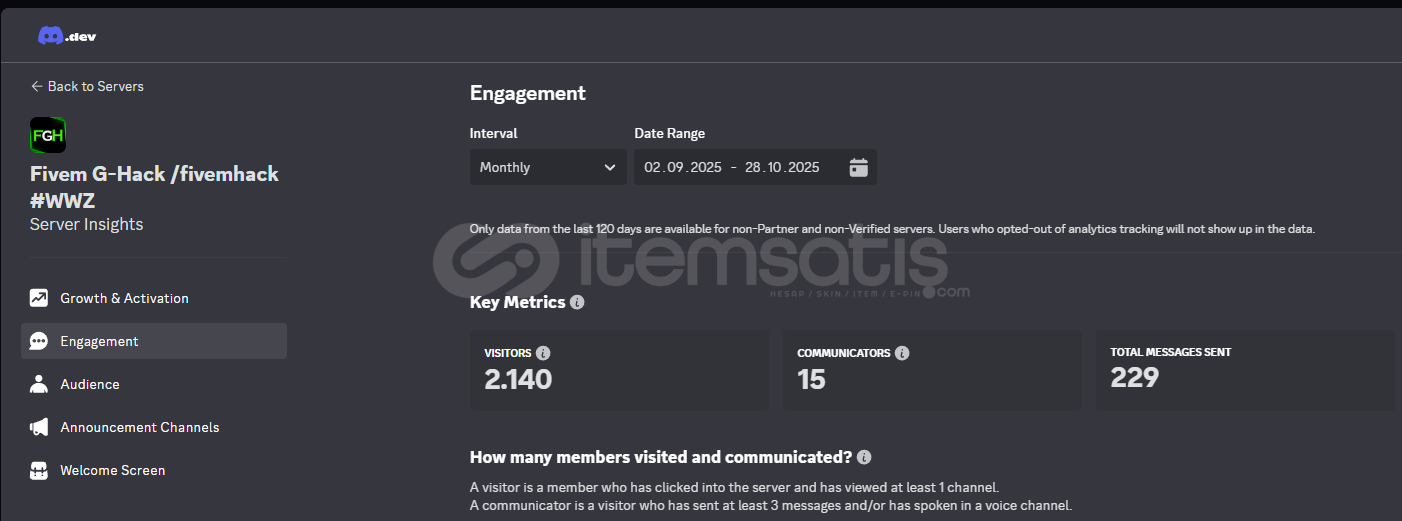This screenshot has width=1402, height=521.
Task: Click the Growth & Activation chart icon
Action: tap(39, 298)
